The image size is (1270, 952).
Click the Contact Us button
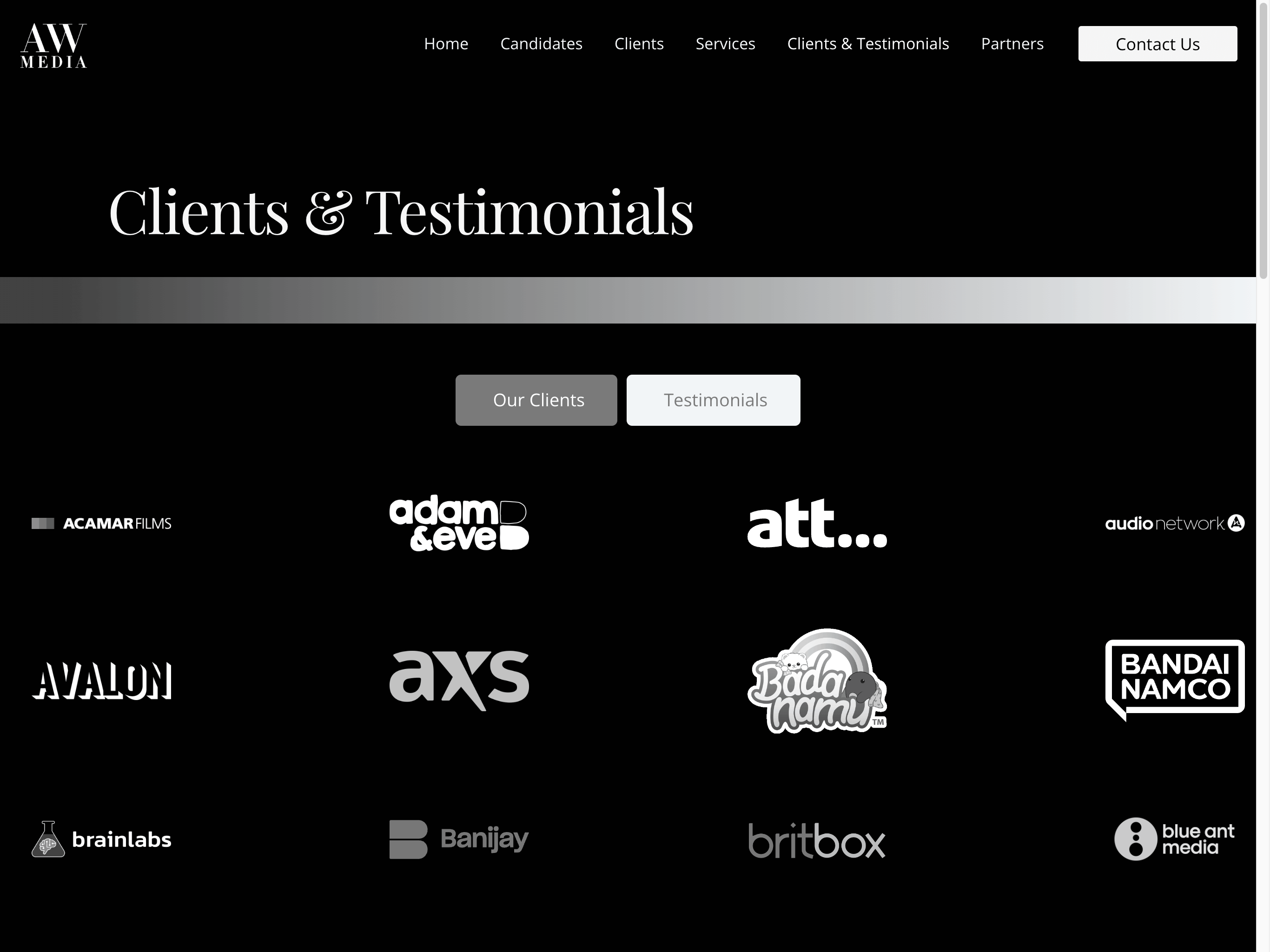1158,43
